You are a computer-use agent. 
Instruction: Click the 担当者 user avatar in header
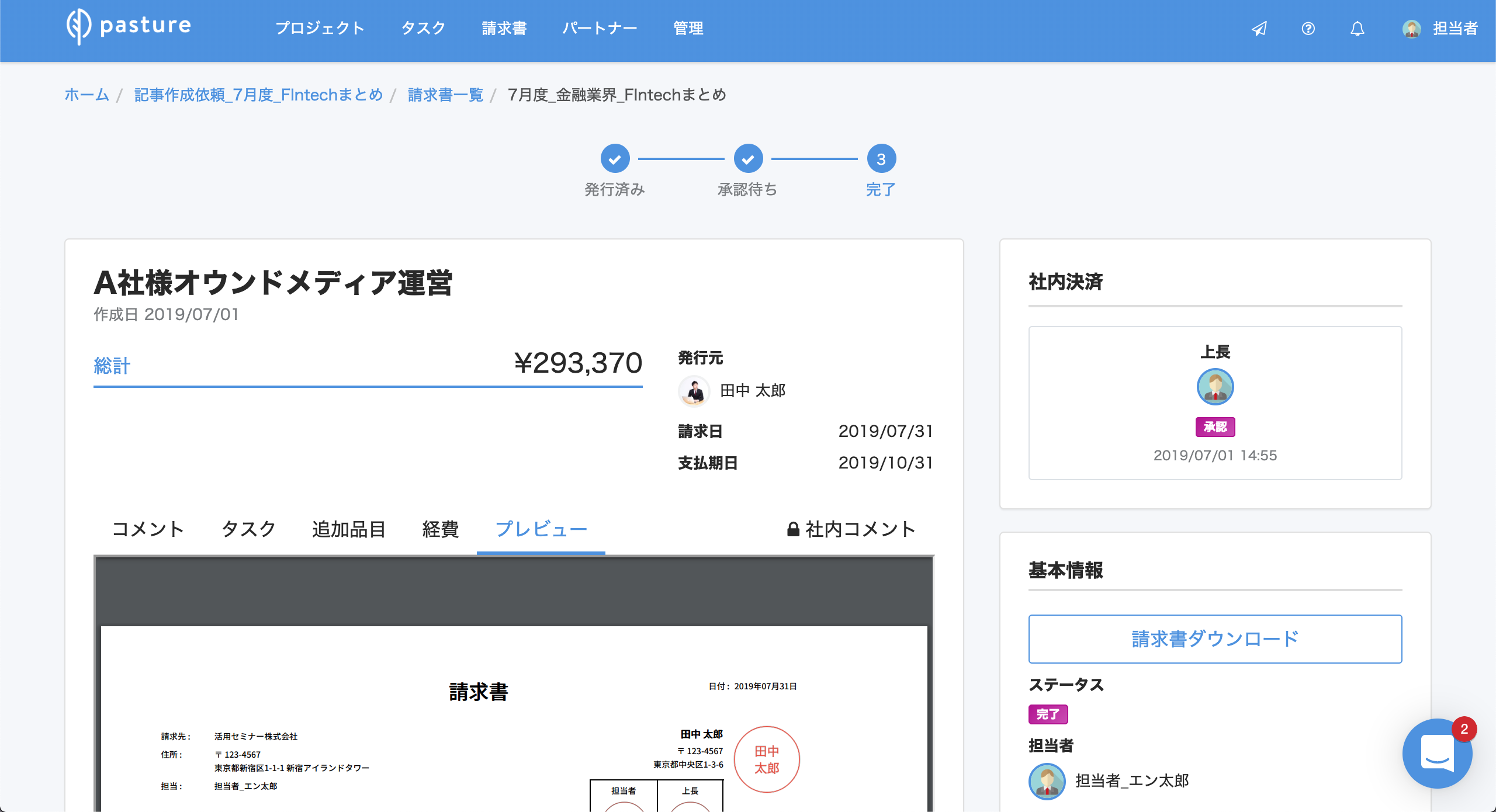coord(1411,29)
